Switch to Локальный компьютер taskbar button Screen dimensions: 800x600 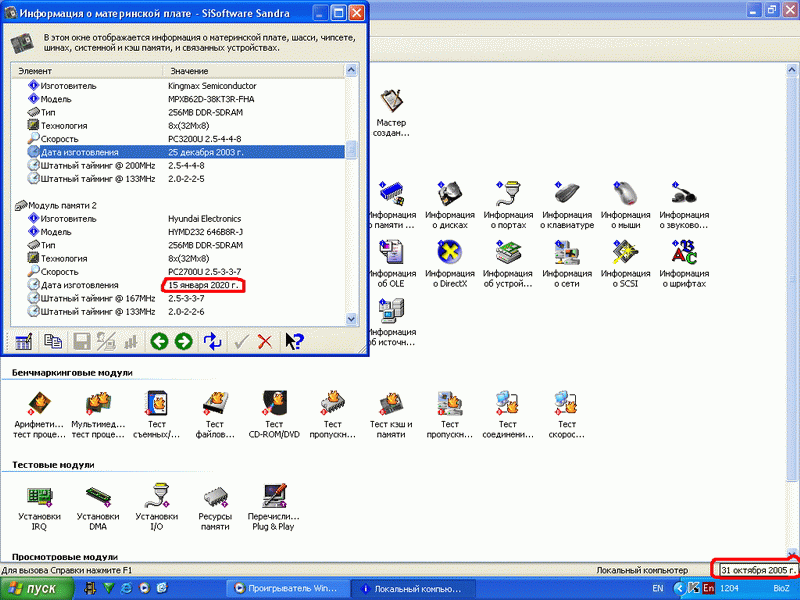click(x=413, y=589)
